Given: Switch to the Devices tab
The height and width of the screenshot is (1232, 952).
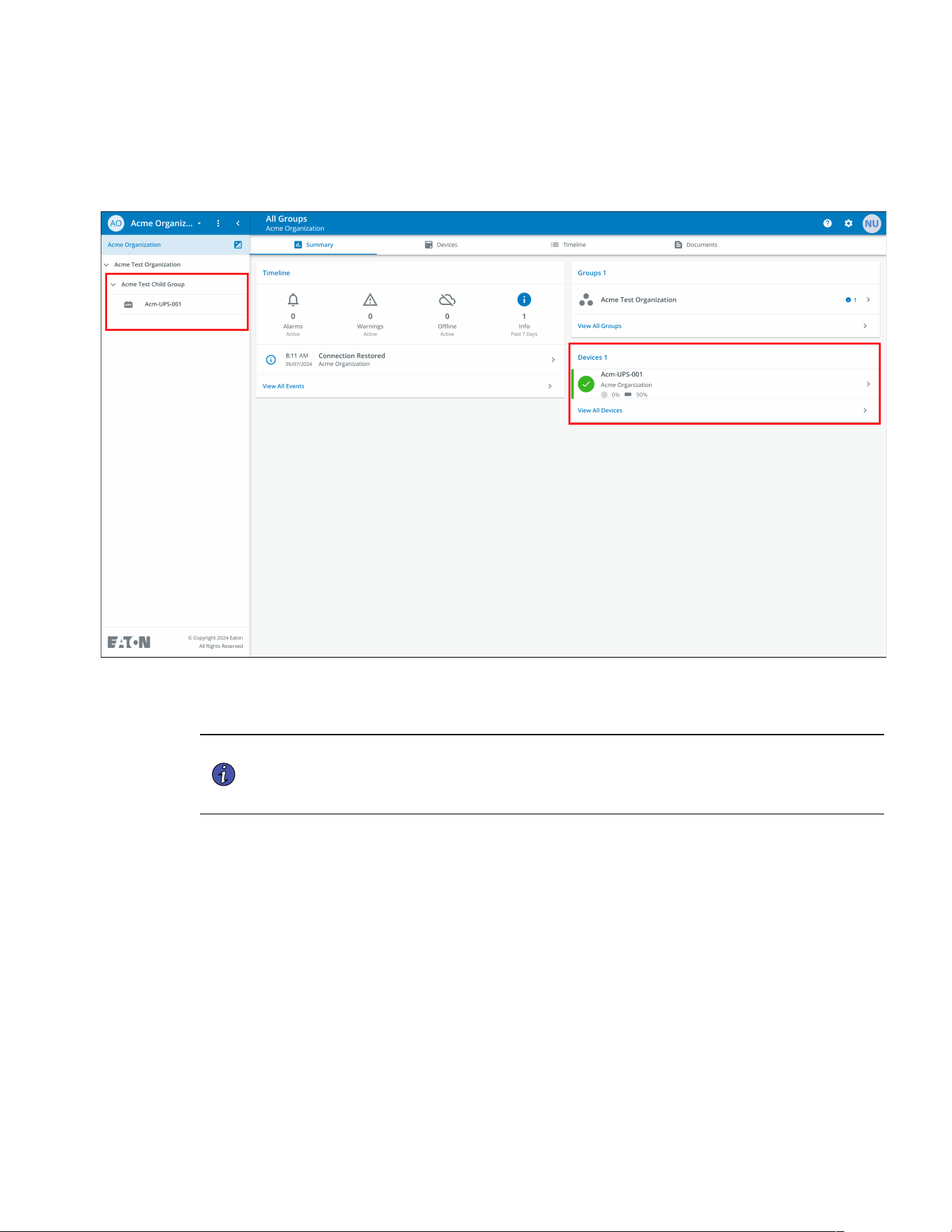Looking at the screenshot, I should [x=441, y=245].
